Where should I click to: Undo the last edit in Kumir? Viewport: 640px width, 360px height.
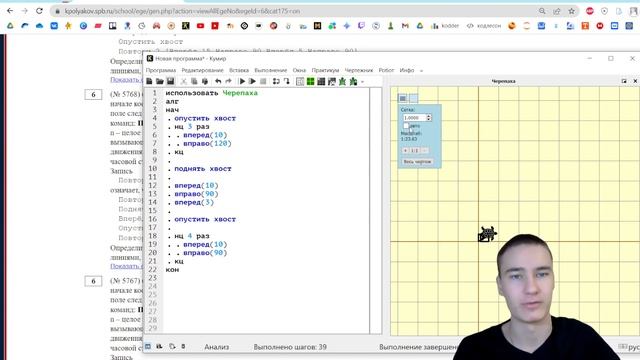[x=218, y=81]
